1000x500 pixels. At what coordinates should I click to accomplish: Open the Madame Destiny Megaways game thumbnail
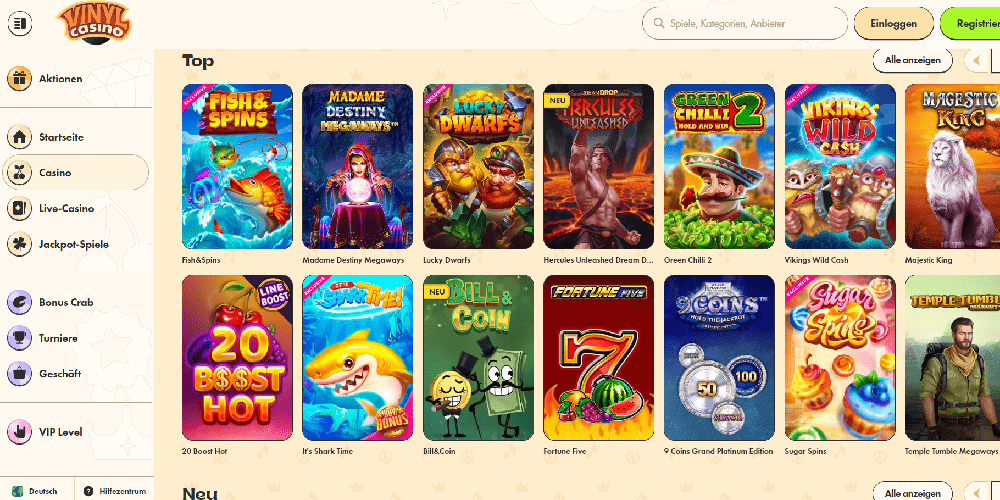[x=357, y=166]
